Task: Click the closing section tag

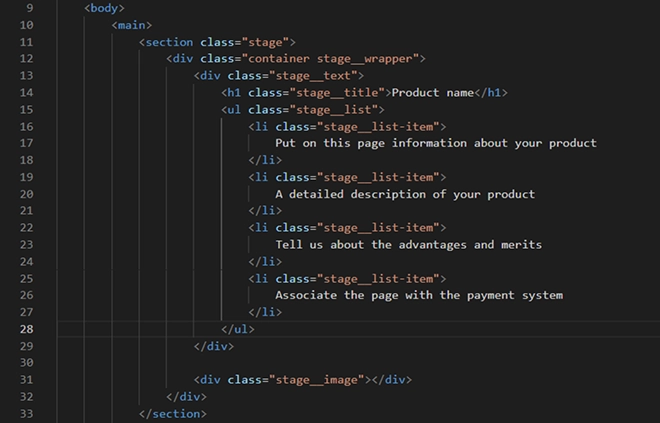Action: click(173, 414)
